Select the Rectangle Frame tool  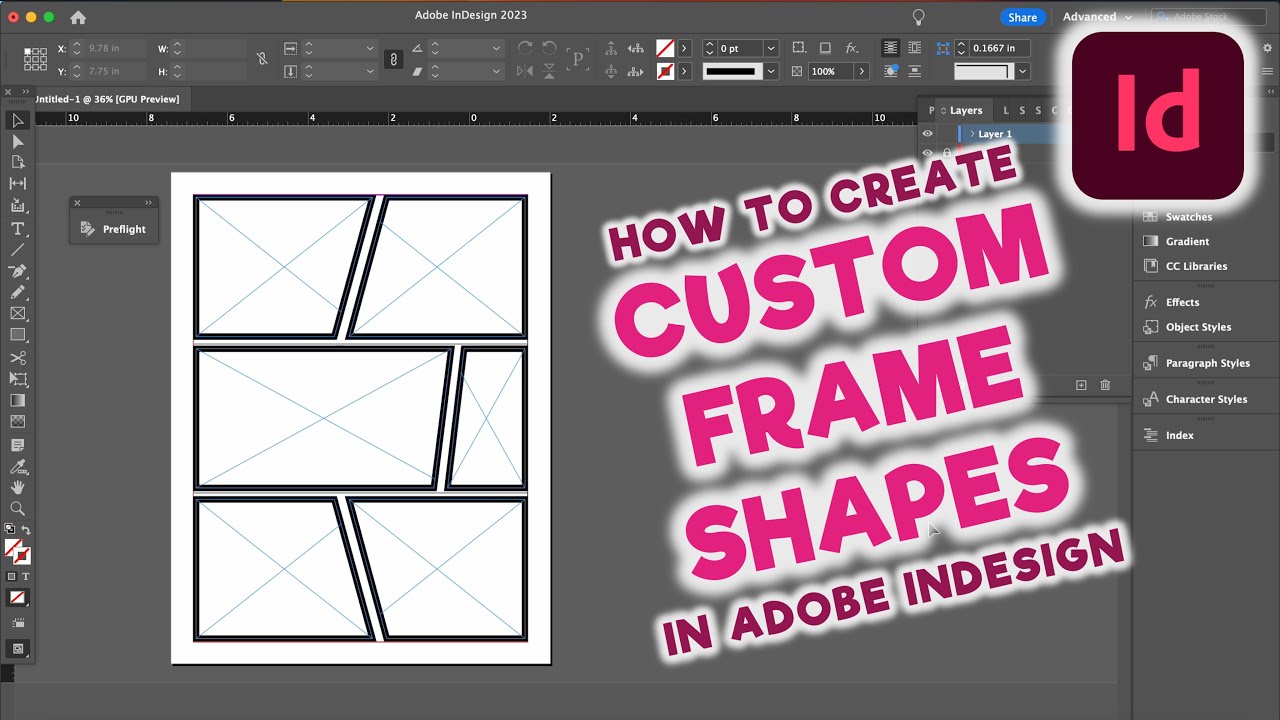(x=18, y=314)
